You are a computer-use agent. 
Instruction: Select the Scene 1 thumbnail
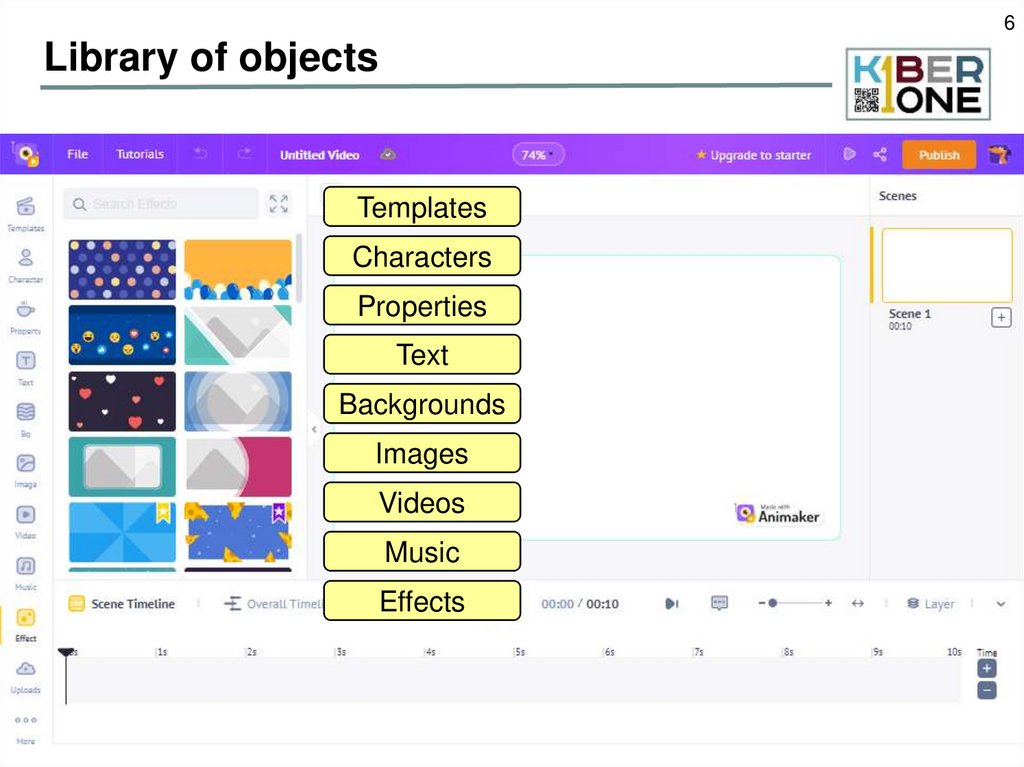point(947,265)
